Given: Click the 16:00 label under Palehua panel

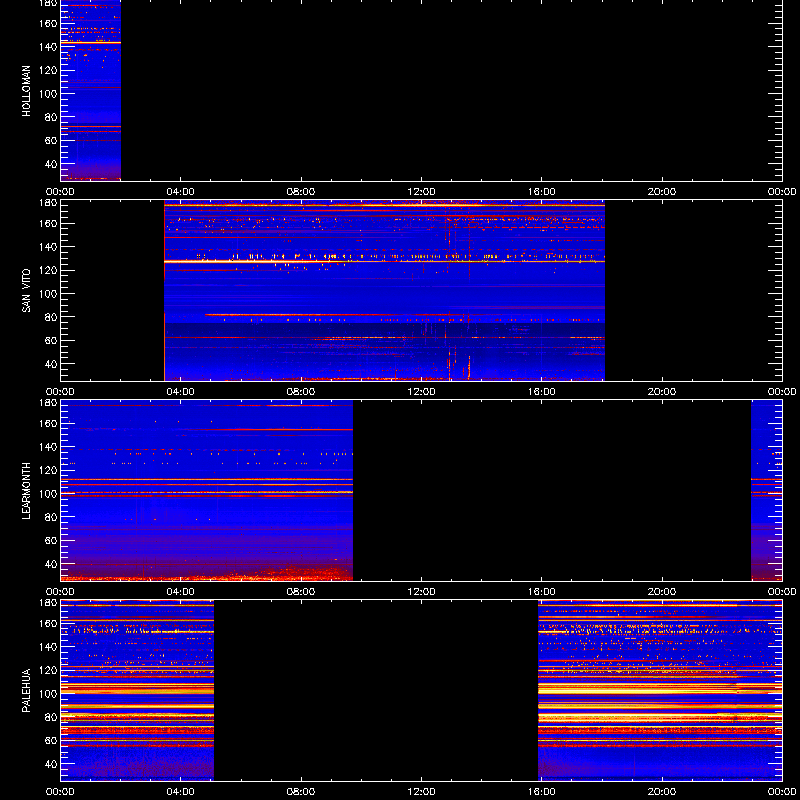Looking at the screenshot, I should point(541,792).
